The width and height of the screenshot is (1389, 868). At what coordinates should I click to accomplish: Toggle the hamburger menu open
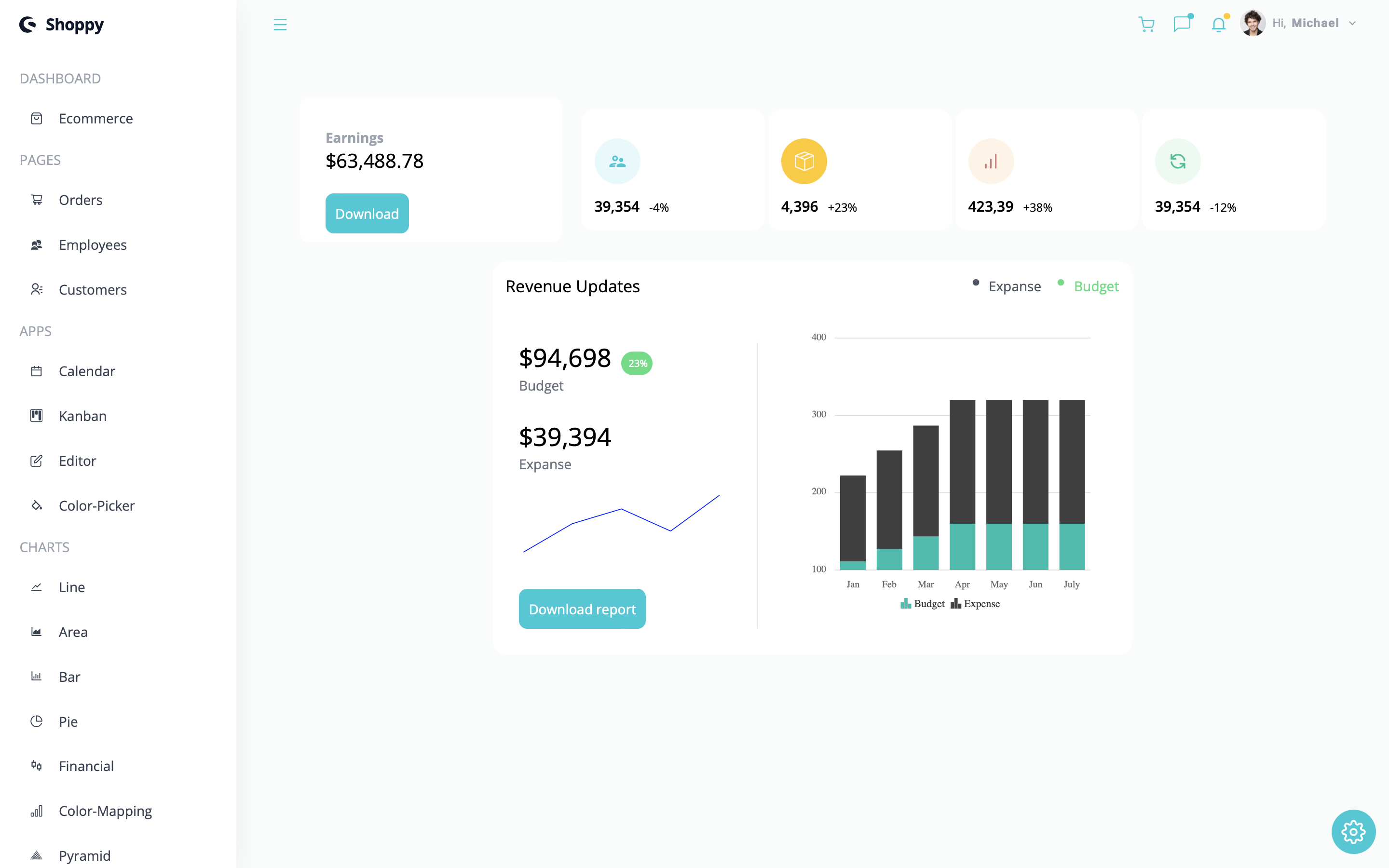(x=280, y=24)
